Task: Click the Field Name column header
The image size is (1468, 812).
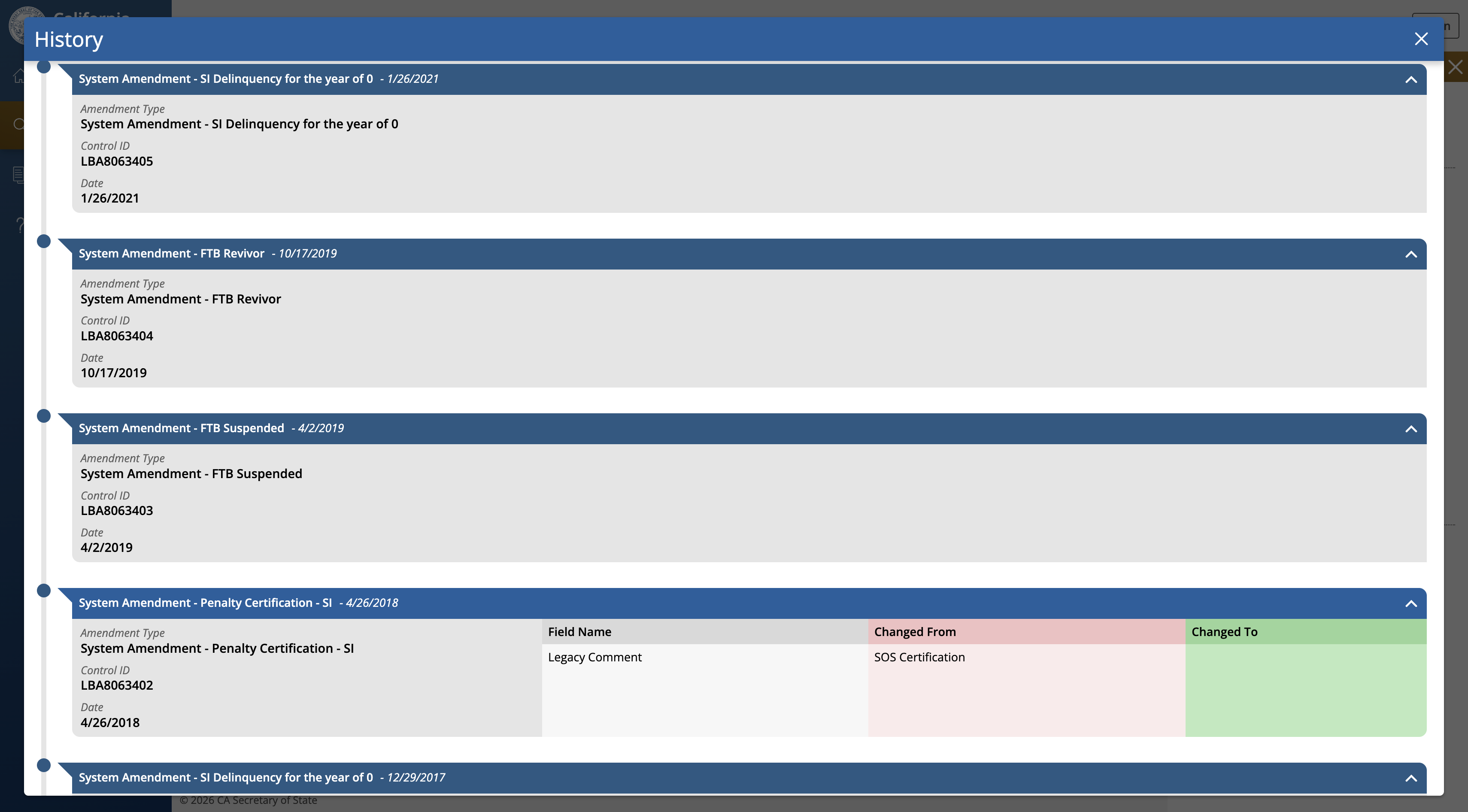Action: coord(705,631)
